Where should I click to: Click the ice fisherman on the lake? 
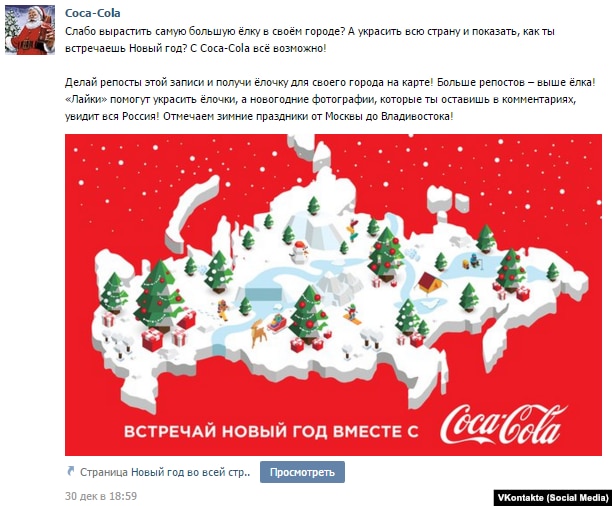pyautogui.click(x=473, y=260)
